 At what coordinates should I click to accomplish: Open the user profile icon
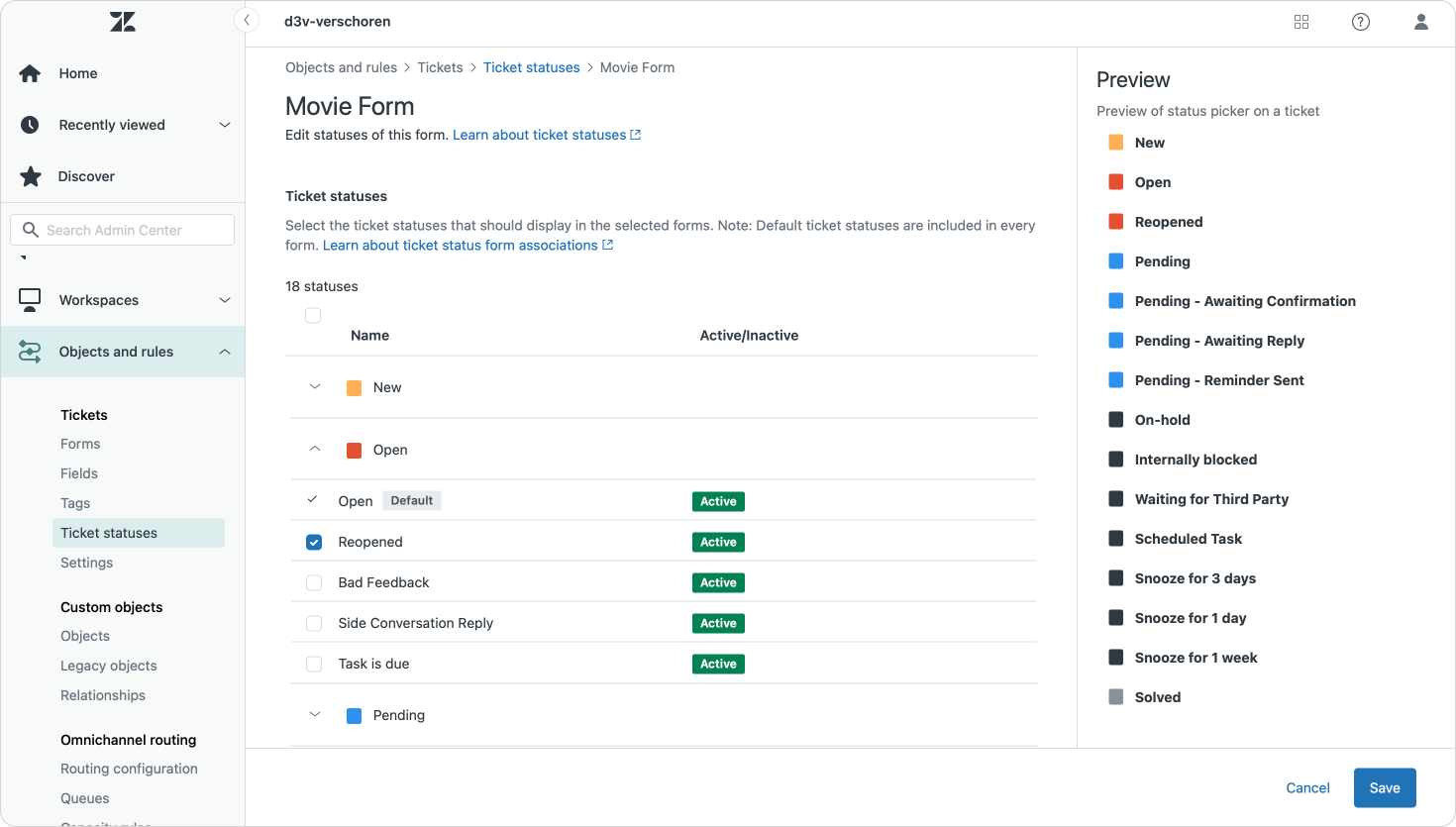tap(1421, 22)
